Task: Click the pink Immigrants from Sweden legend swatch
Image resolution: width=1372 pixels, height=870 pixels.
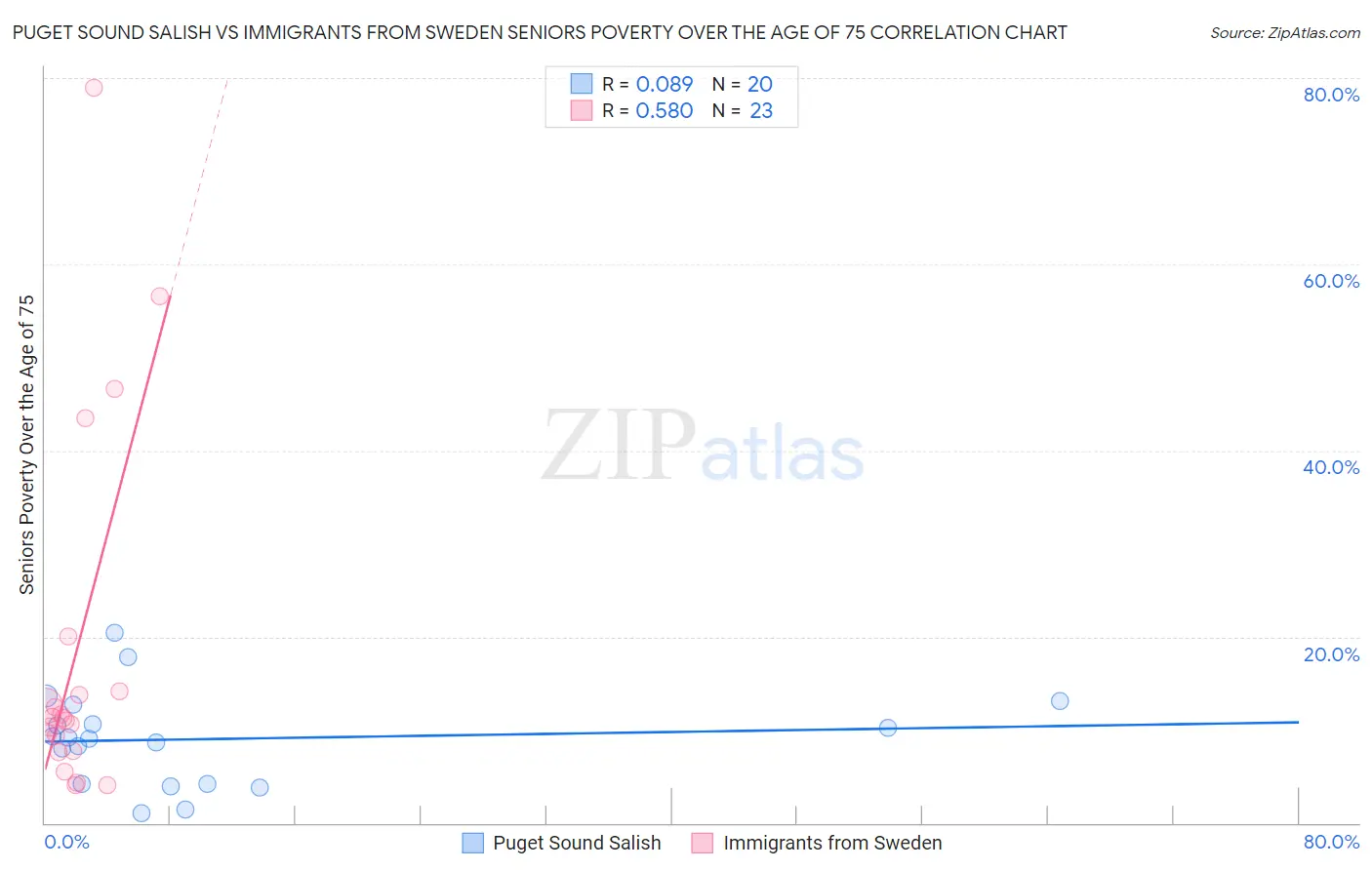Action: [x=703, y=843]
